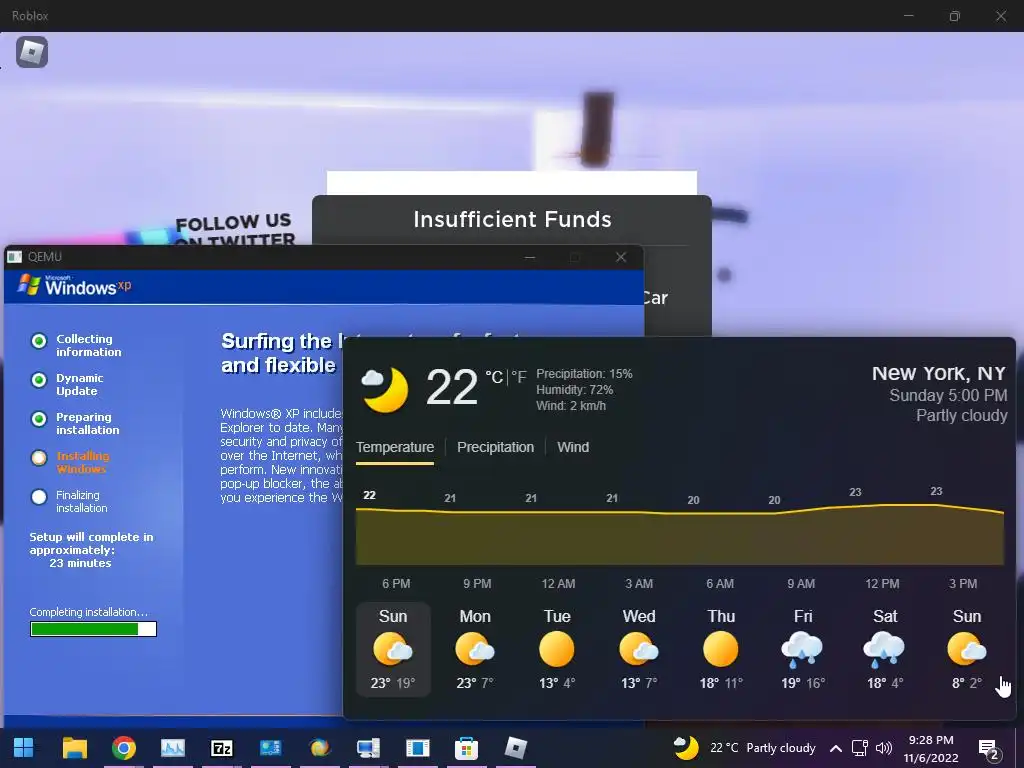Image resolution: width=1024 pixels, height=768 pixels.
Task: Click the 22 °C Partly cloudy taskbar widget
Action: (x=744, y=748)
